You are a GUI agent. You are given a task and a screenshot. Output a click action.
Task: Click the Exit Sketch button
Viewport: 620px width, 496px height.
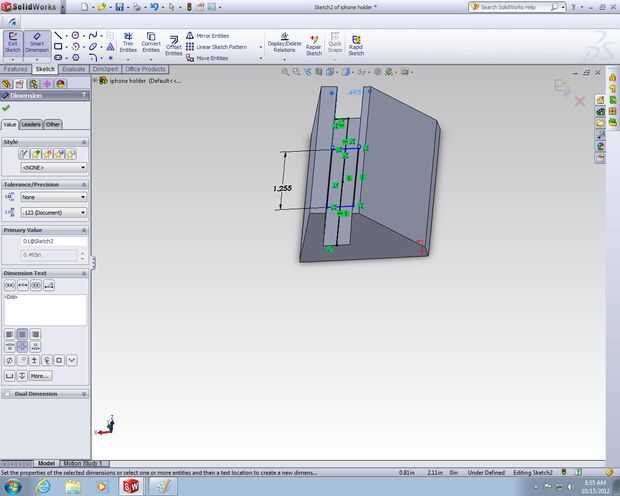(x=13, y=43)
